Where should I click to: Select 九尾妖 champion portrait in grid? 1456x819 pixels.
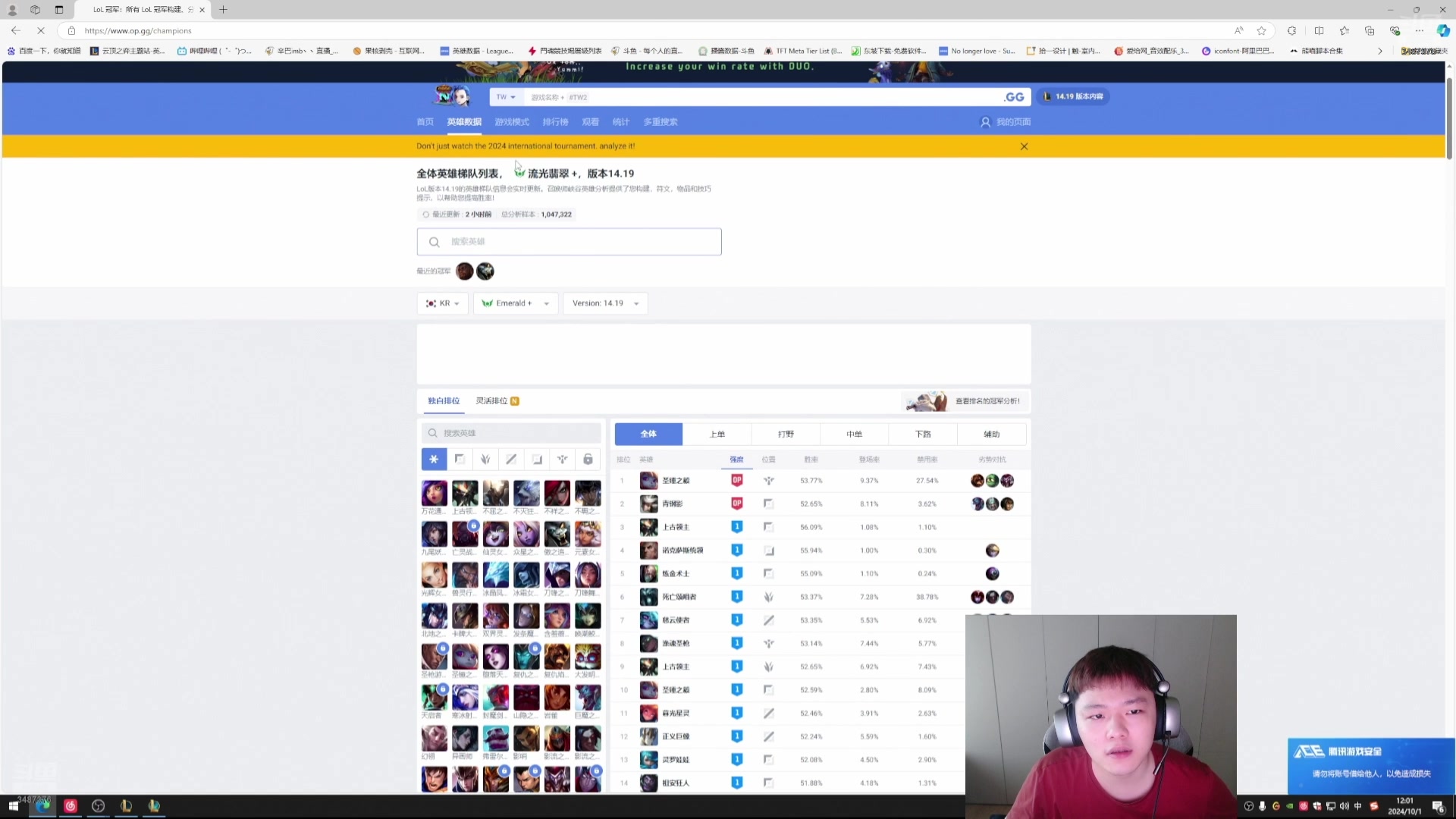pos(435,535)
